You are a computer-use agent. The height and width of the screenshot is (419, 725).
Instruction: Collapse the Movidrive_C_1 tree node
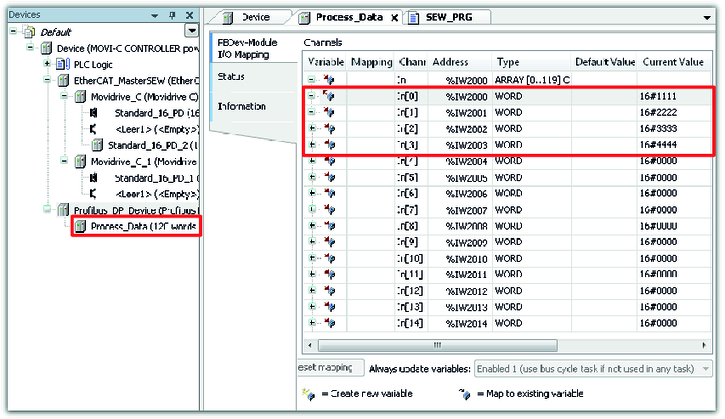coord(64,161)
